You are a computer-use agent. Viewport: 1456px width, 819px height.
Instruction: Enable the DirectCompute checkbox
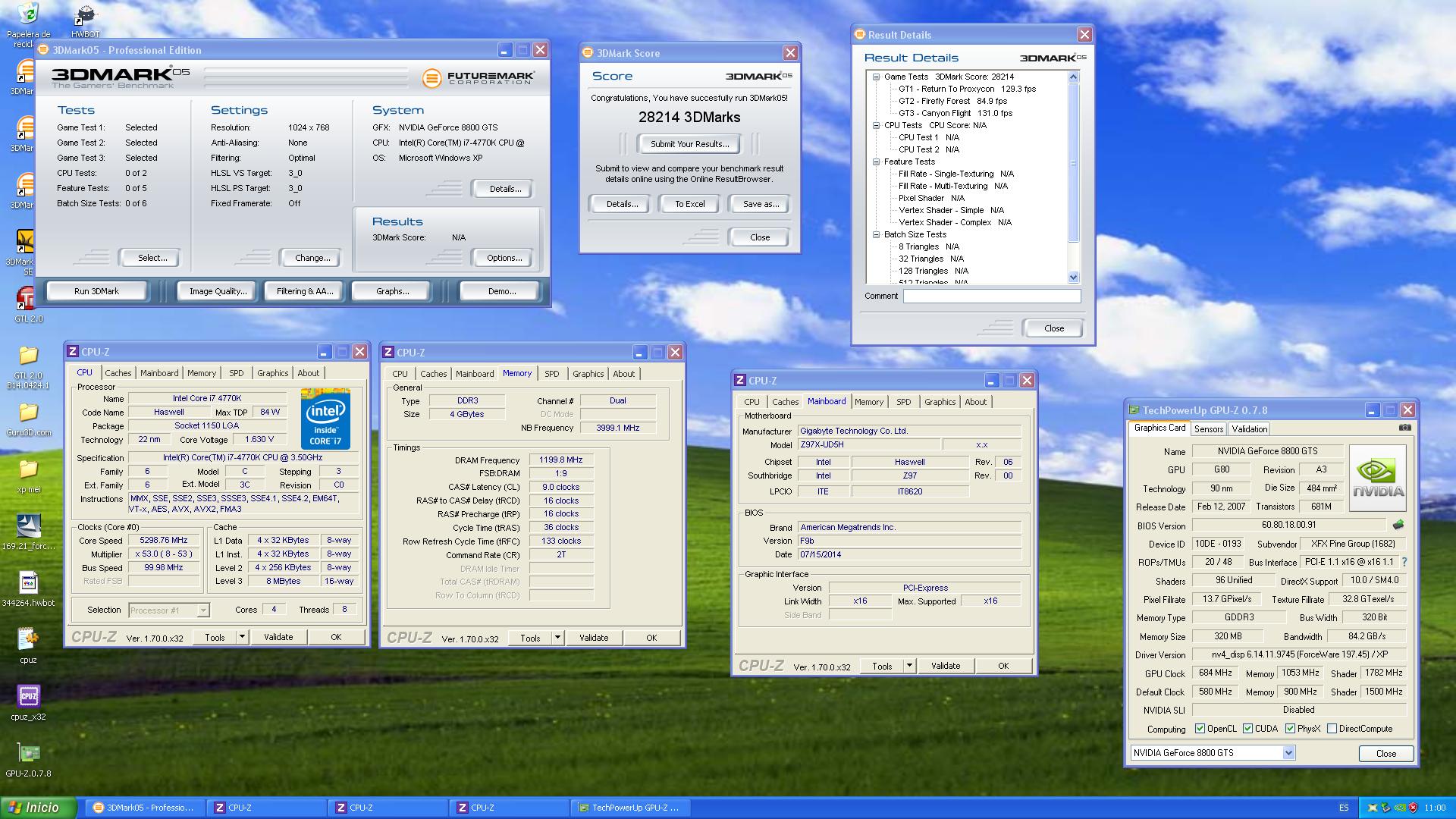click(1332, 729)
